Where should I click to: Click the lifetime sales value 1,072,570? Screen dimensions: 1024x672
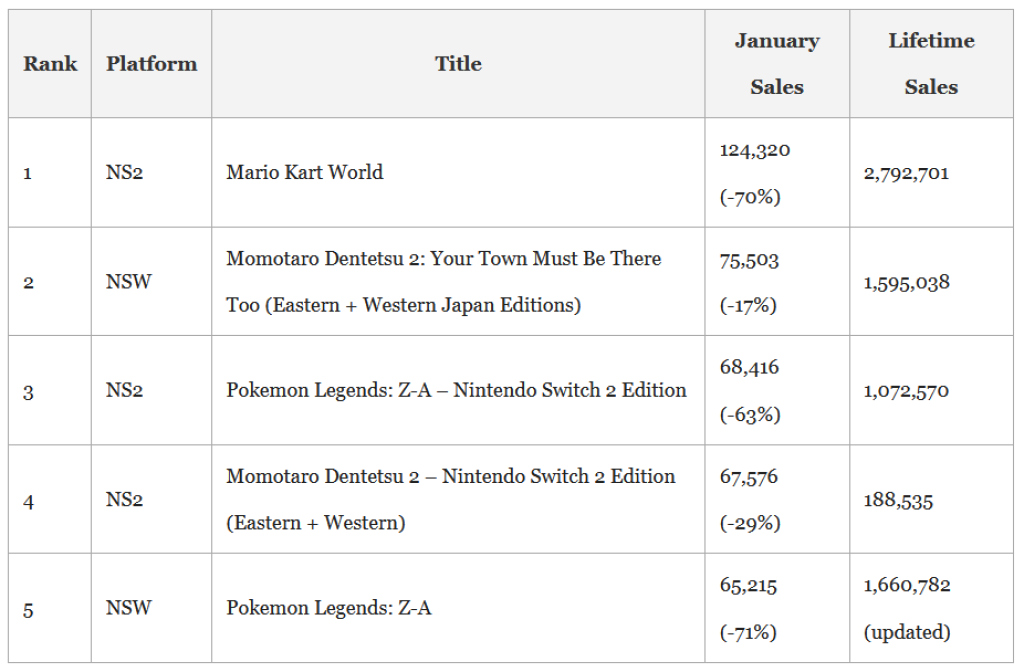coord(906,391)
